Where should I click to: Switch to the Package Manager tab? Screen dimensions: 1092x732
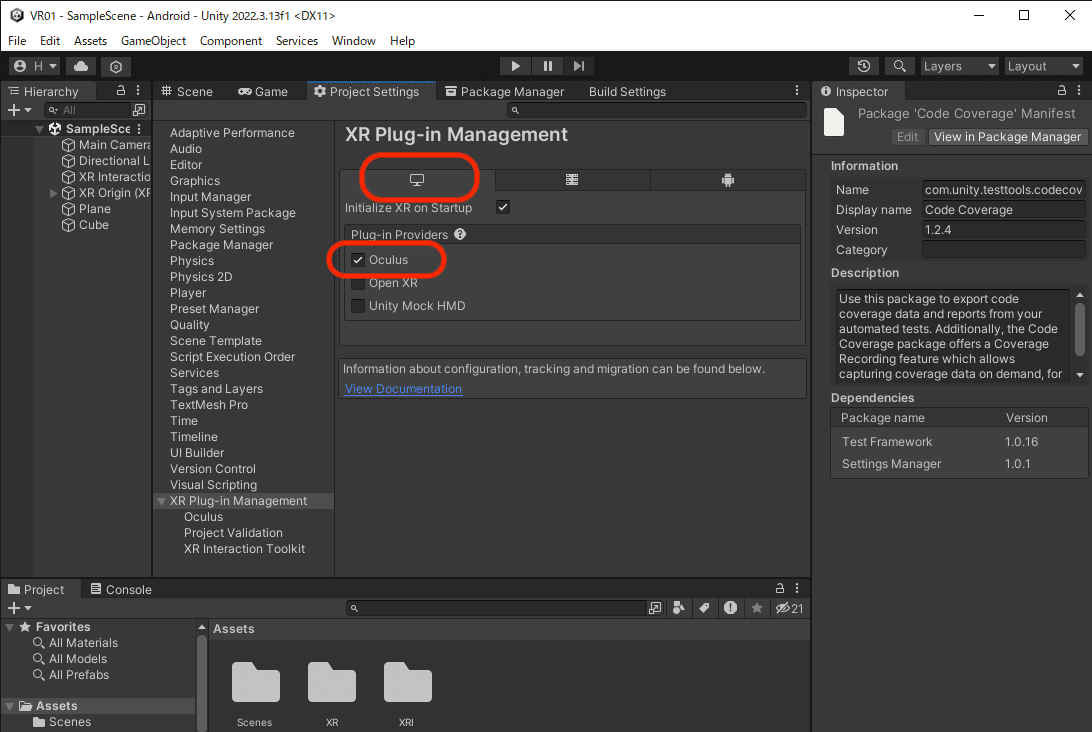tap(505, 91)
